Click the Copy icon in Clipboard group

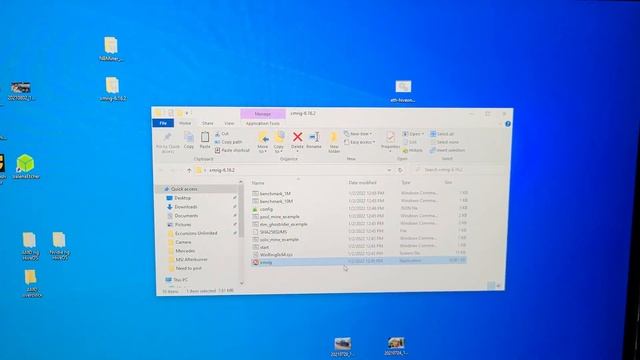pyautogui.click(x=189, y=140)
